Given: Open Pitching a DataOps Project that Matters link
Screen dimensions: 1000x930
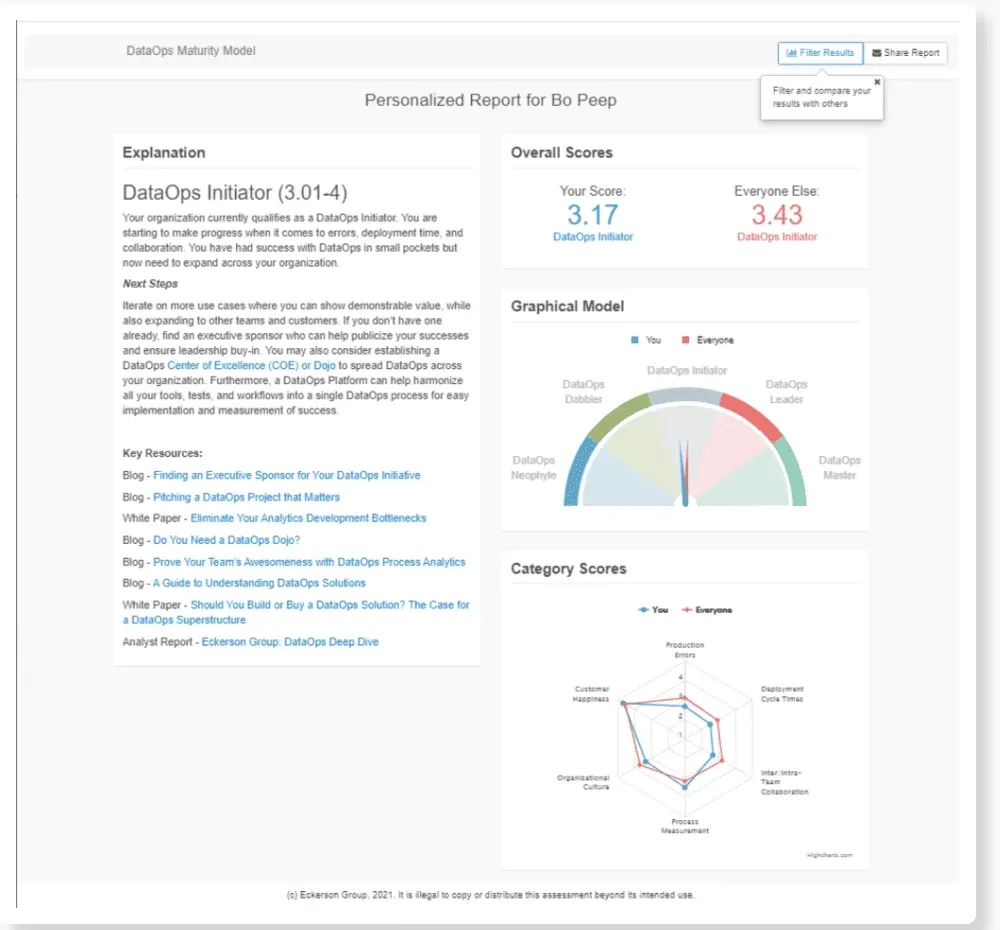Looking at the screenshot, I should click(x=246, y=497).
